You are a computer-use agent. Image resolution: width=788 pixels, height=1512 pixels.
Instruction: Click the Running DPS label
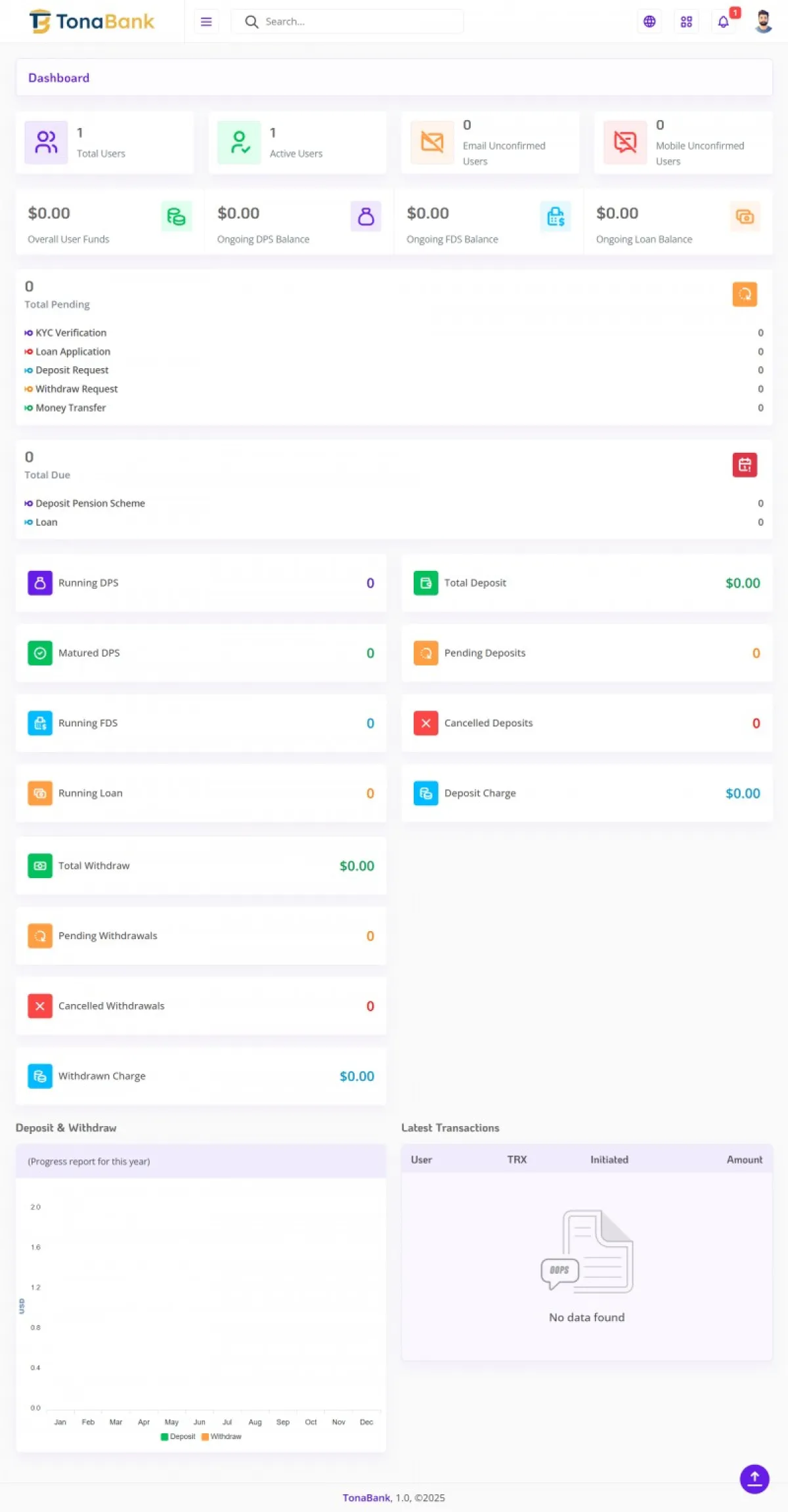89,583
